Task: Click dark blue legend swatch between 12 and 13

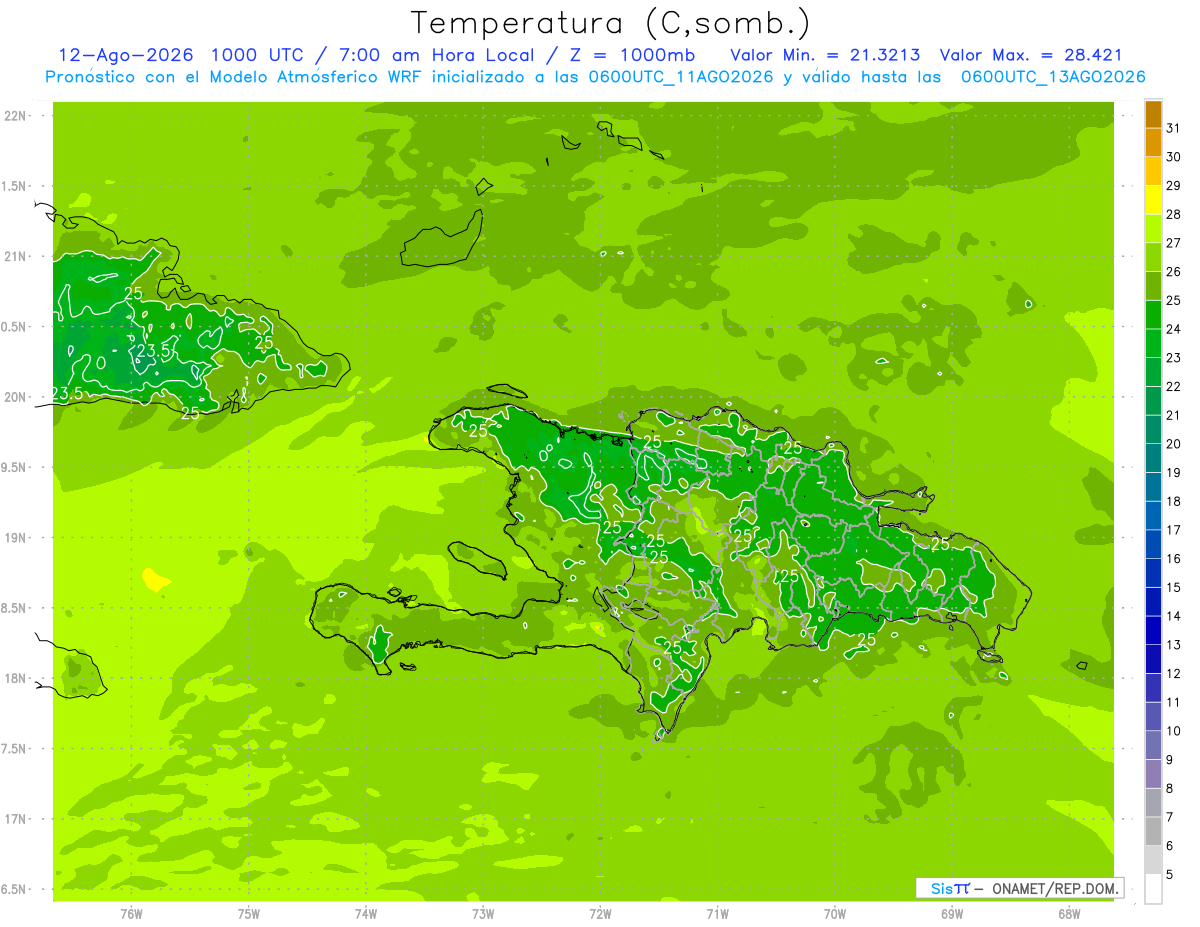Action: tap(1153, 659)
